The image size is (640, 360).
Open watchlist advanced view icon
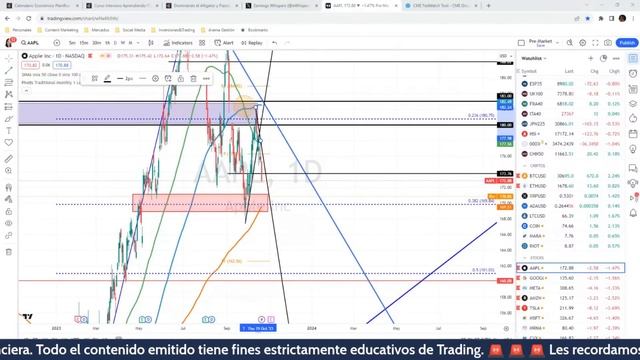(603, 58)
